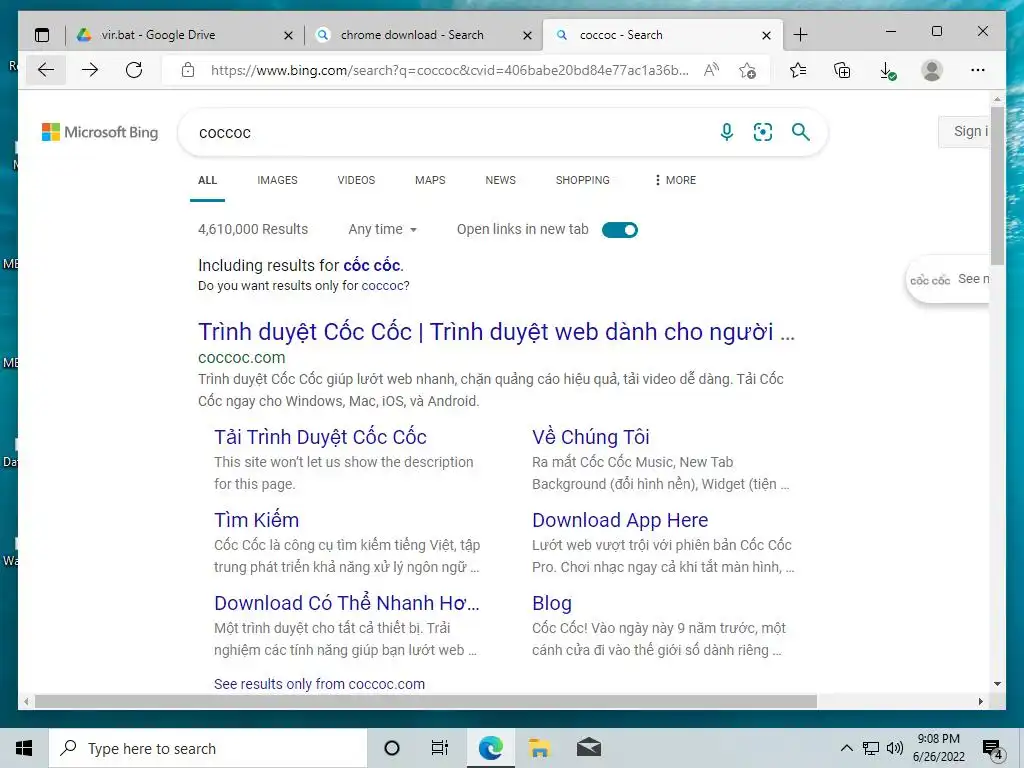Turn off Open links in new tab
Screen dimensions: 1024x768
(x=620, y=230)
